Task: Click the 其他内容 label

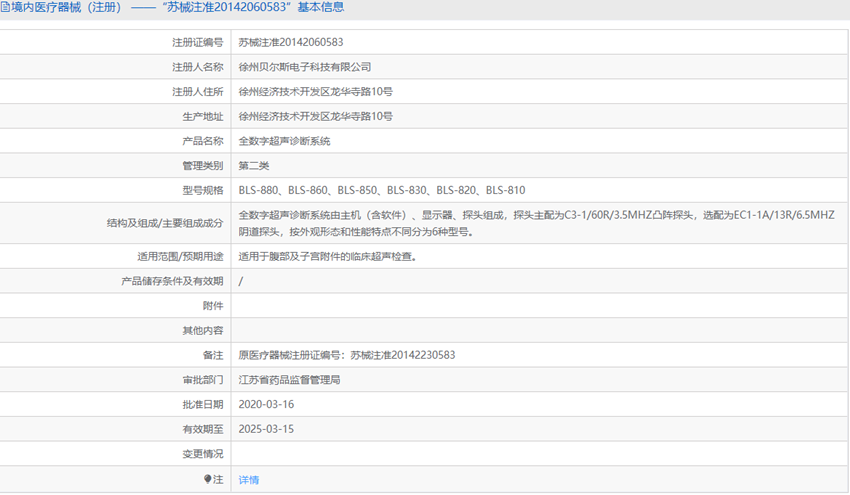Action: [x=203, y=331]
